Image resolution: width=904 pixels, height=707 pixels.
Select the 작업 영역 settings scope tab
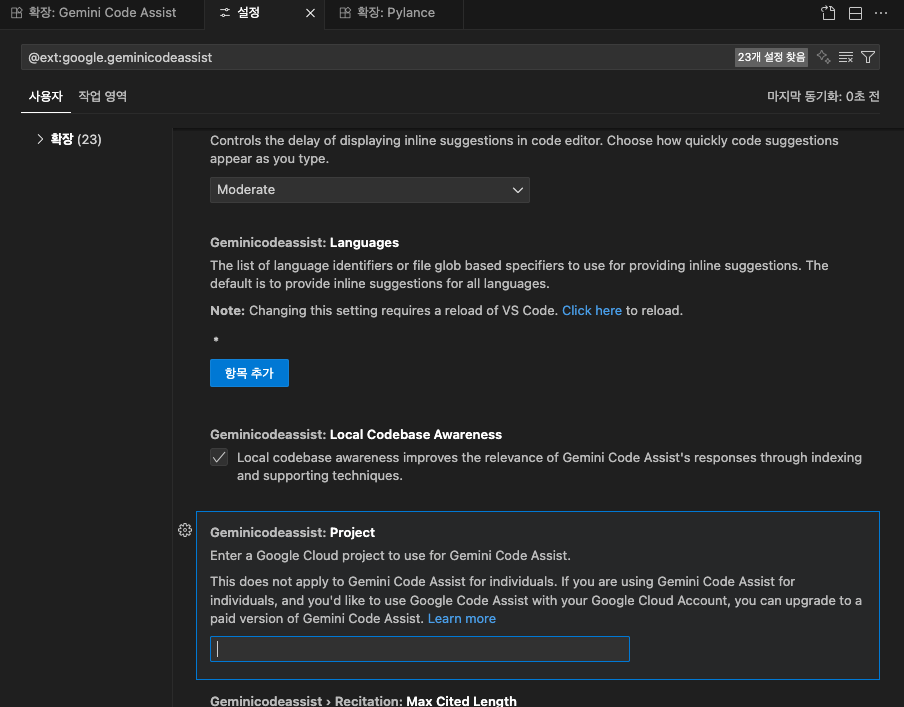coord(103,96)
